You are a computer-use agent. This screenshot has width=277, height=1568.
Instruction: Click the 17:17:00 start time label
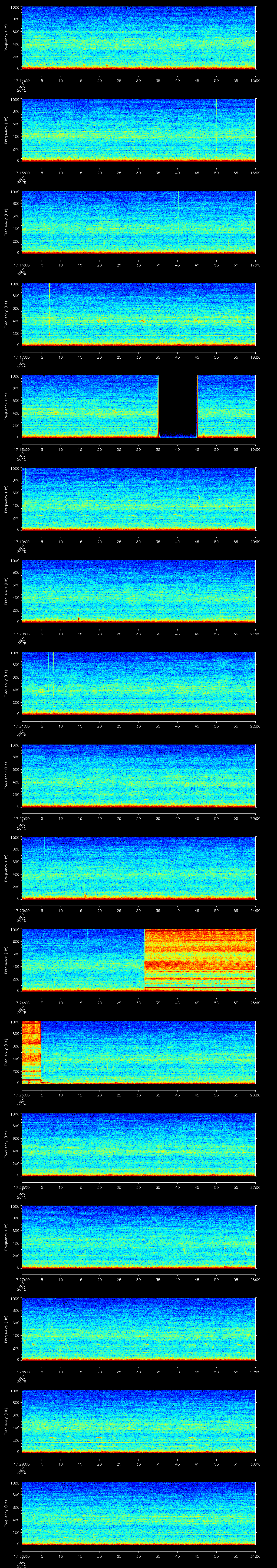pos(21,357)
